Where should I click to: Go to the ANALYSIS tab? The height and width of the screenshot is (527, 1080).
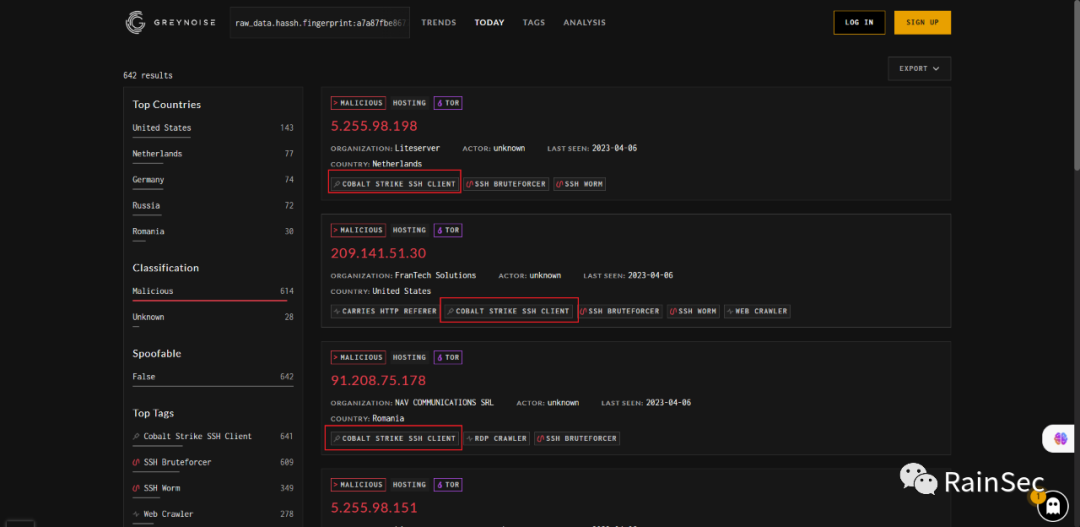[585, 23]
